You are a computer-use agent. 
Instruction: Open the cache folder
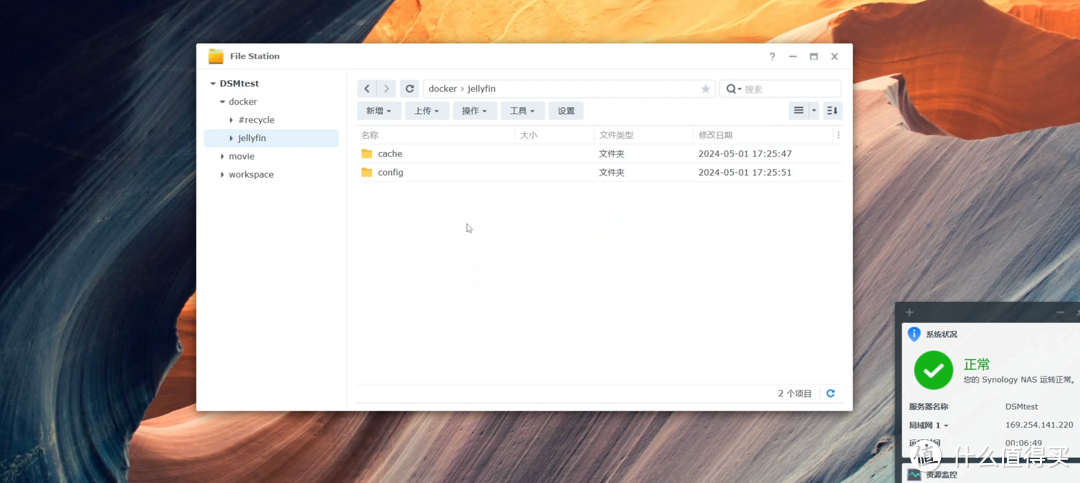click(390, 154)
